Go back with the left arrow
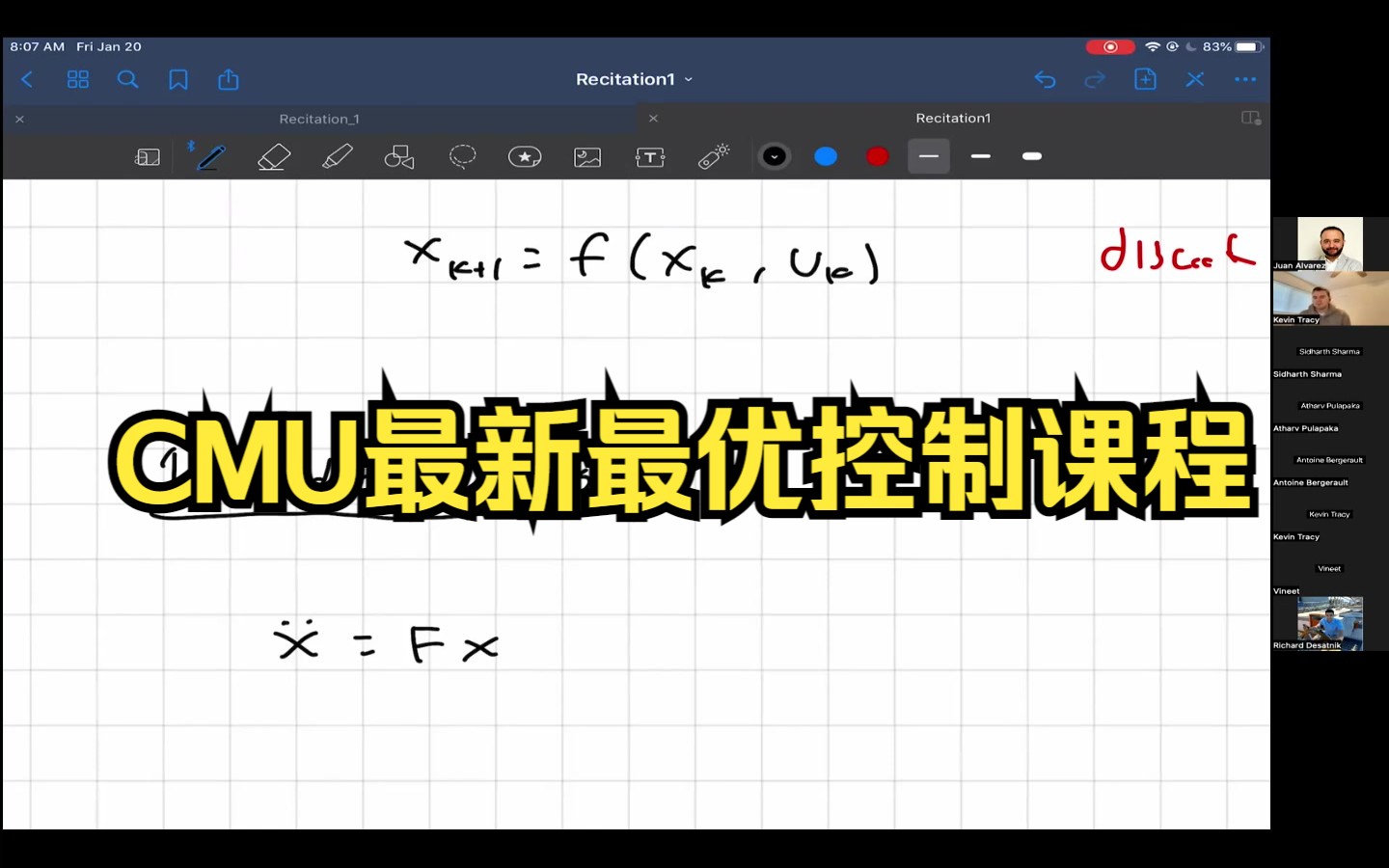The image size is (1389, 868). 27,79
